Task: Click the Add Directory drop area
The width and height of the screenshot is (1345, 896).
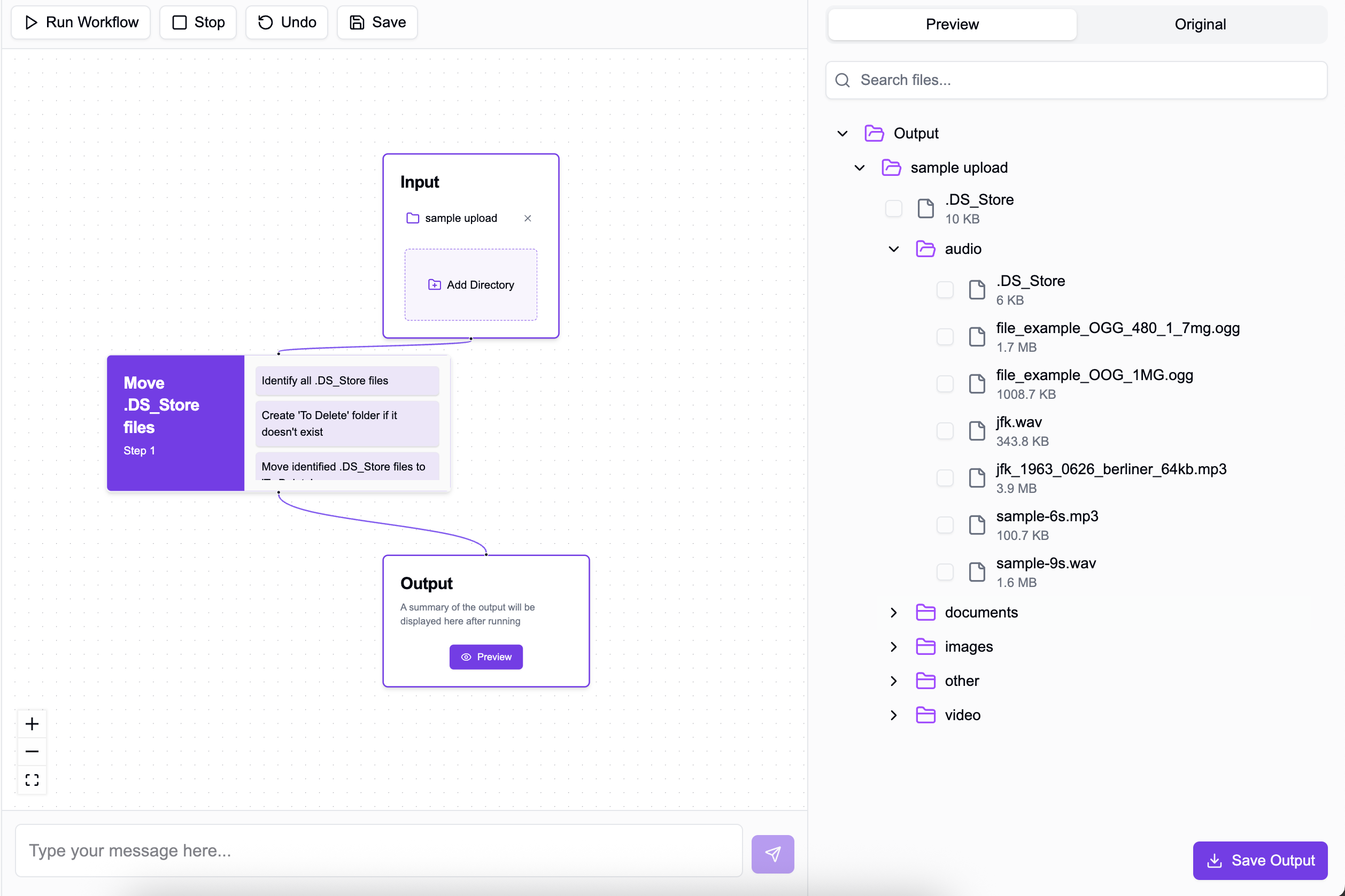Action: coord(471,284)
